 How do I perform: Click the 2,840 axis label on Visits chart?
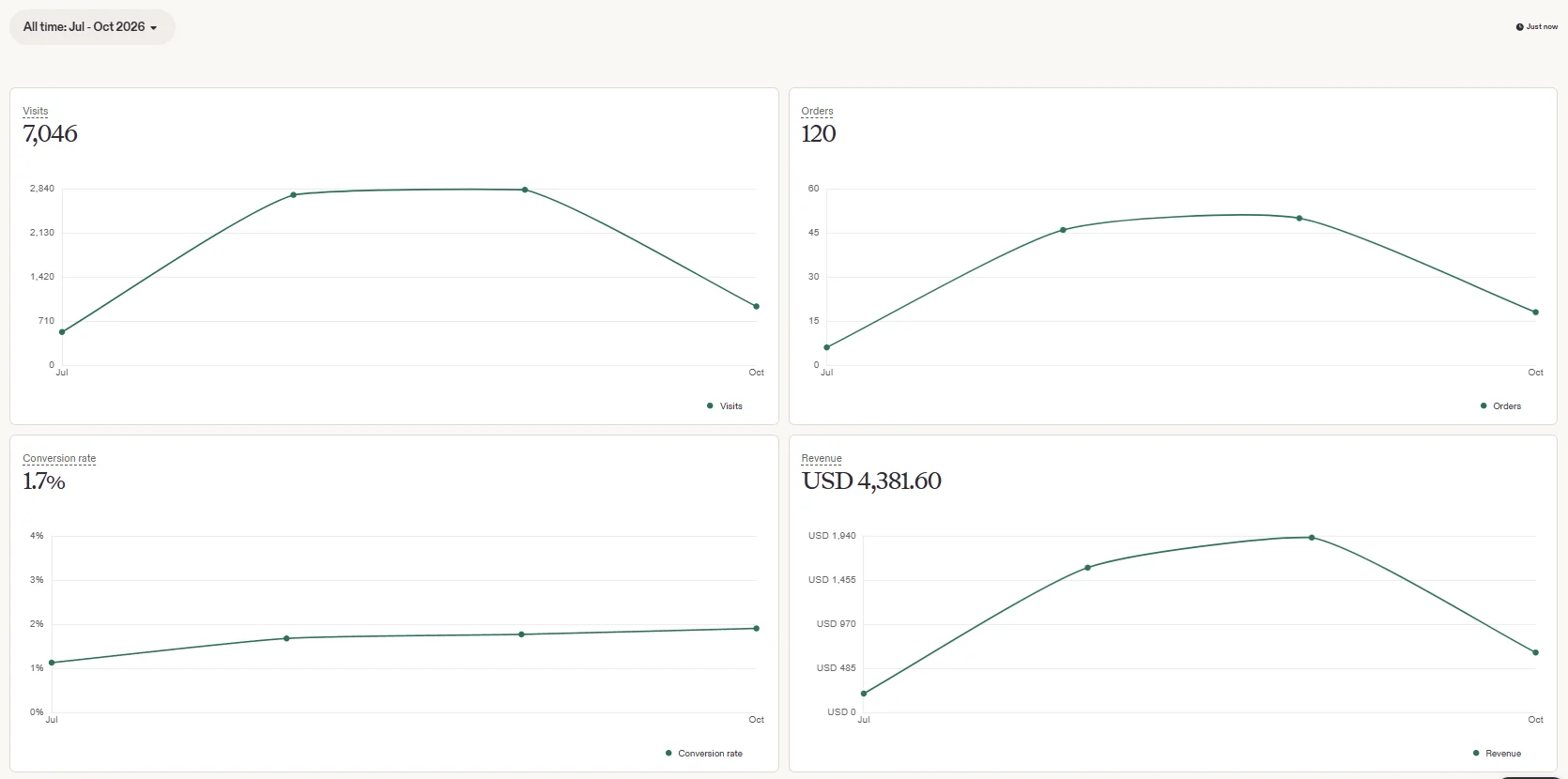(42, 189)
